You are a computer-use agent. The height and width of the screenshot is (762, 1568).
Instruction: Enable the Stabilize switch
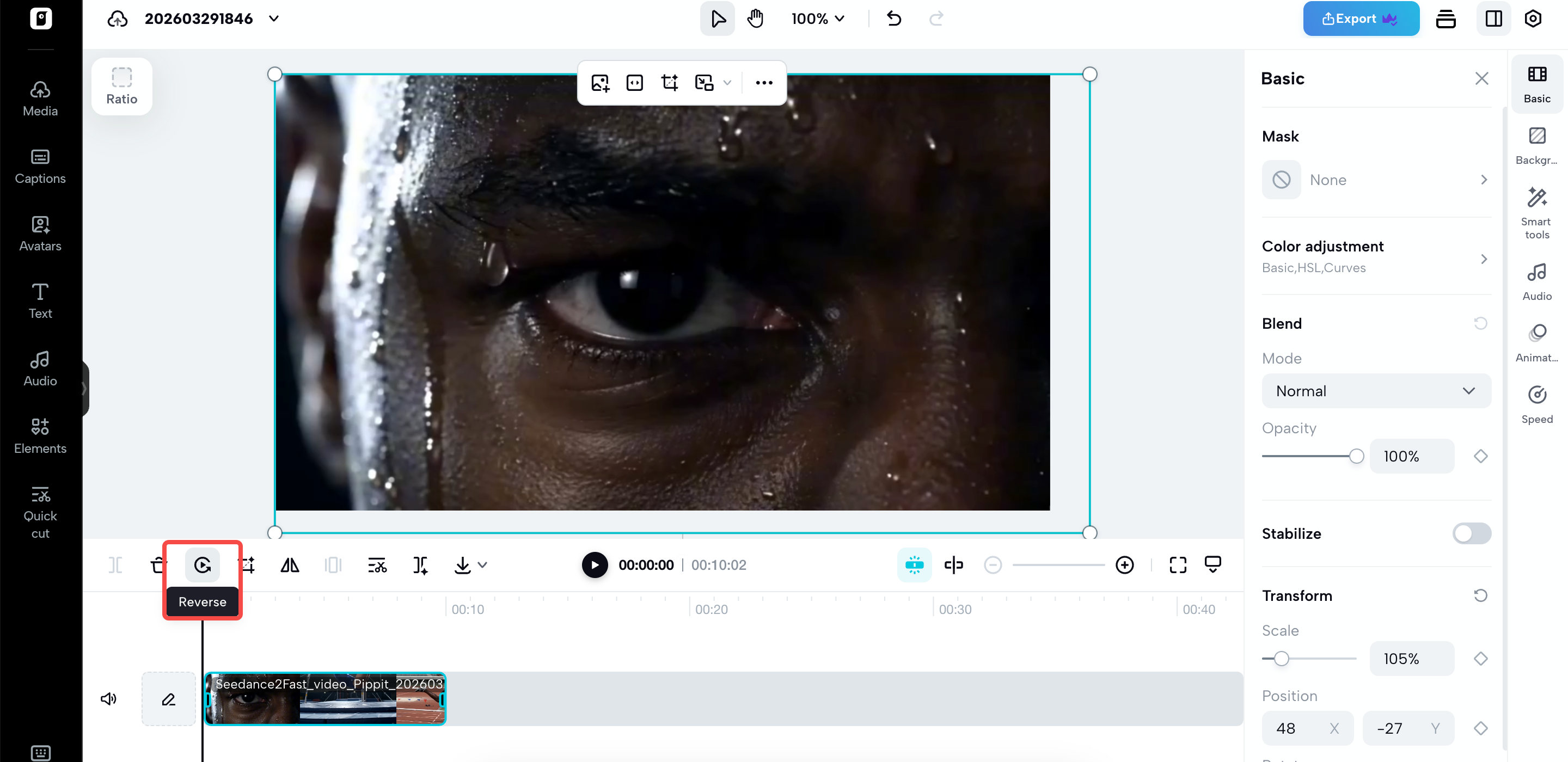coord(1471,533)
